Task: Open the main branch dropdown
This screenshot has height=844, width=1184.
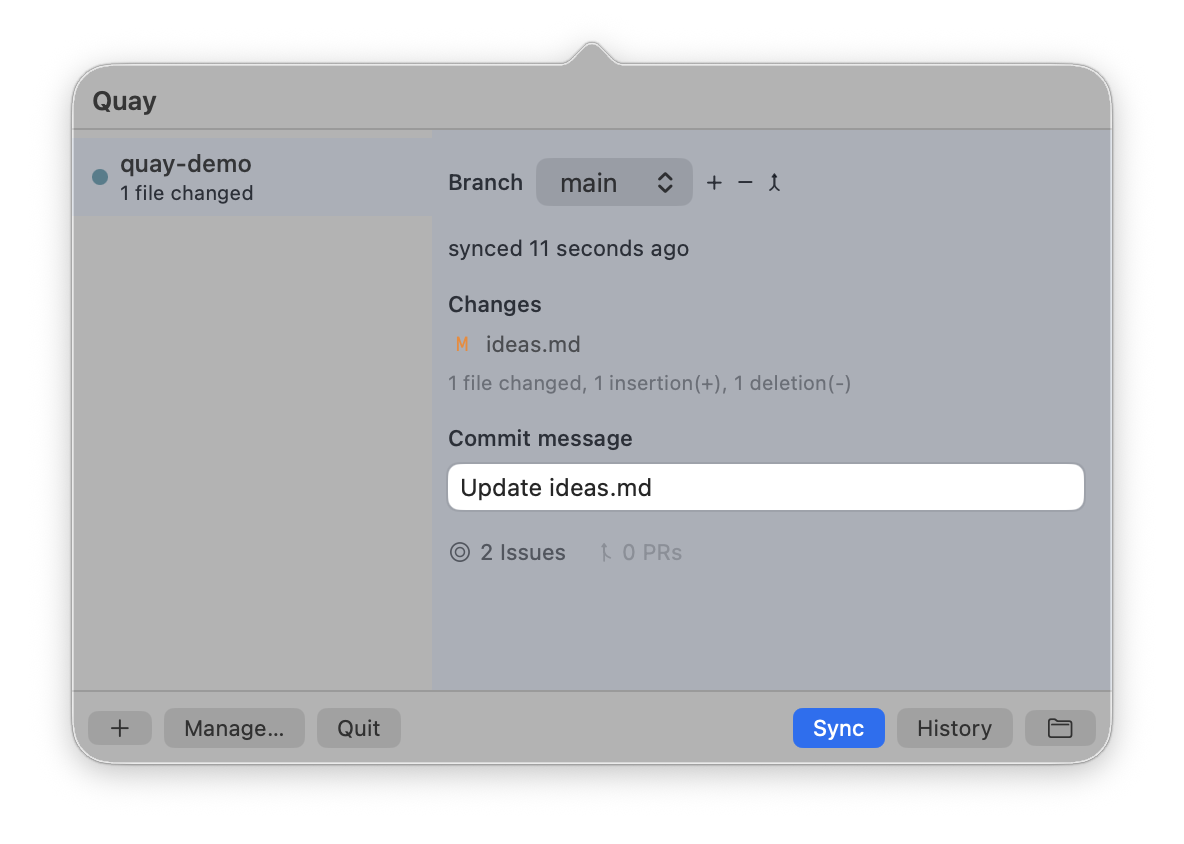Action: (x=614, y=183)
